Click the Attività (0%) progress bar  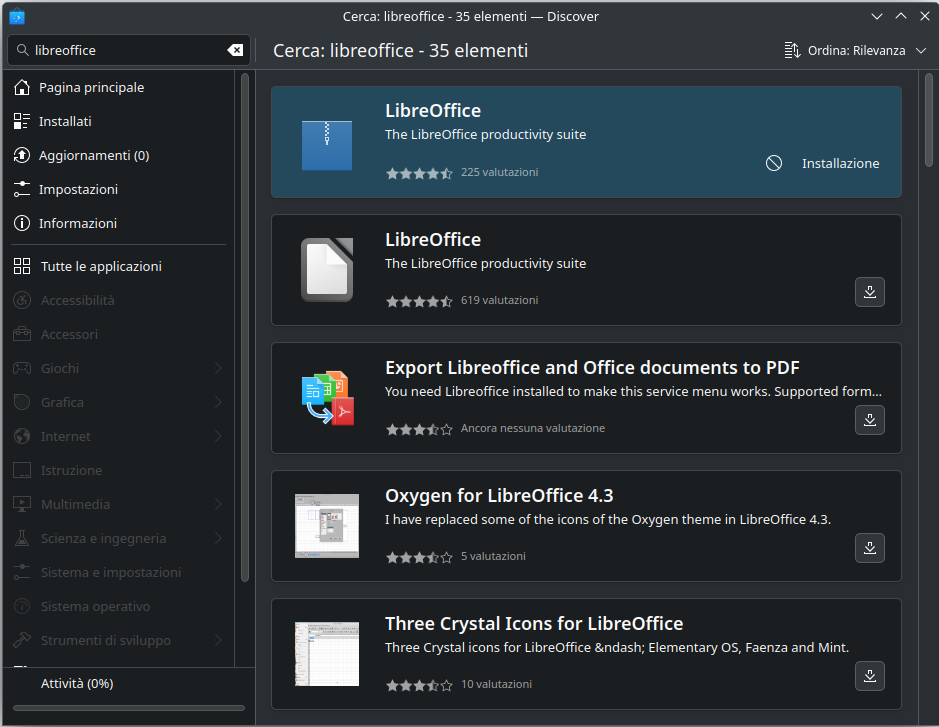pyautogui.click(x=128, y=707)
